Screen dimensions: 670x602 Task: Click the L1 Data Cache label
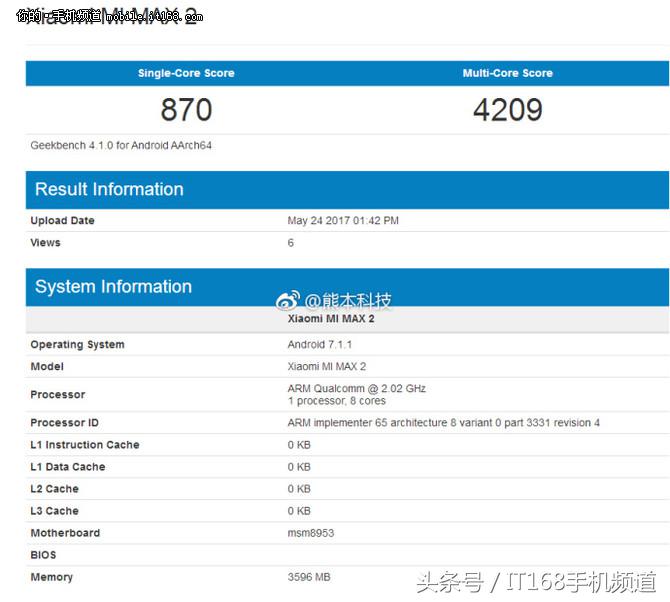[68, 467]
